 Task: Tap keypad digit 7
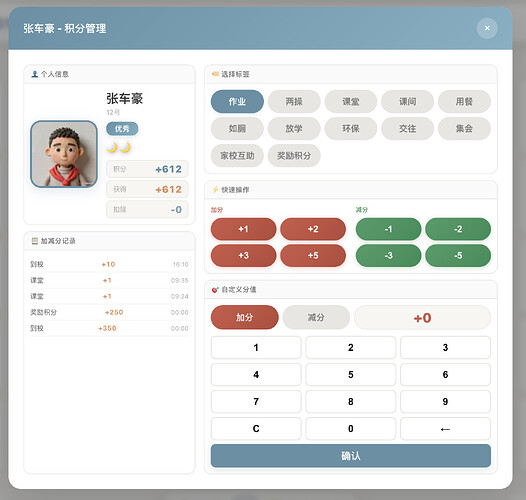256,402
